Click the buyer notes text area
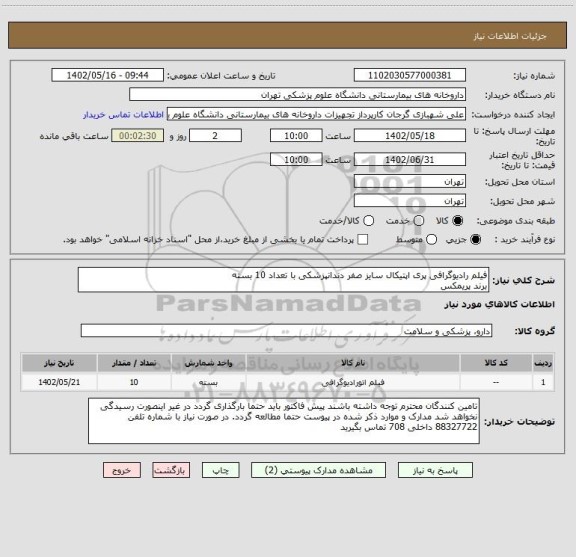Viewport: 576px width, 557px height. point(284,421)
